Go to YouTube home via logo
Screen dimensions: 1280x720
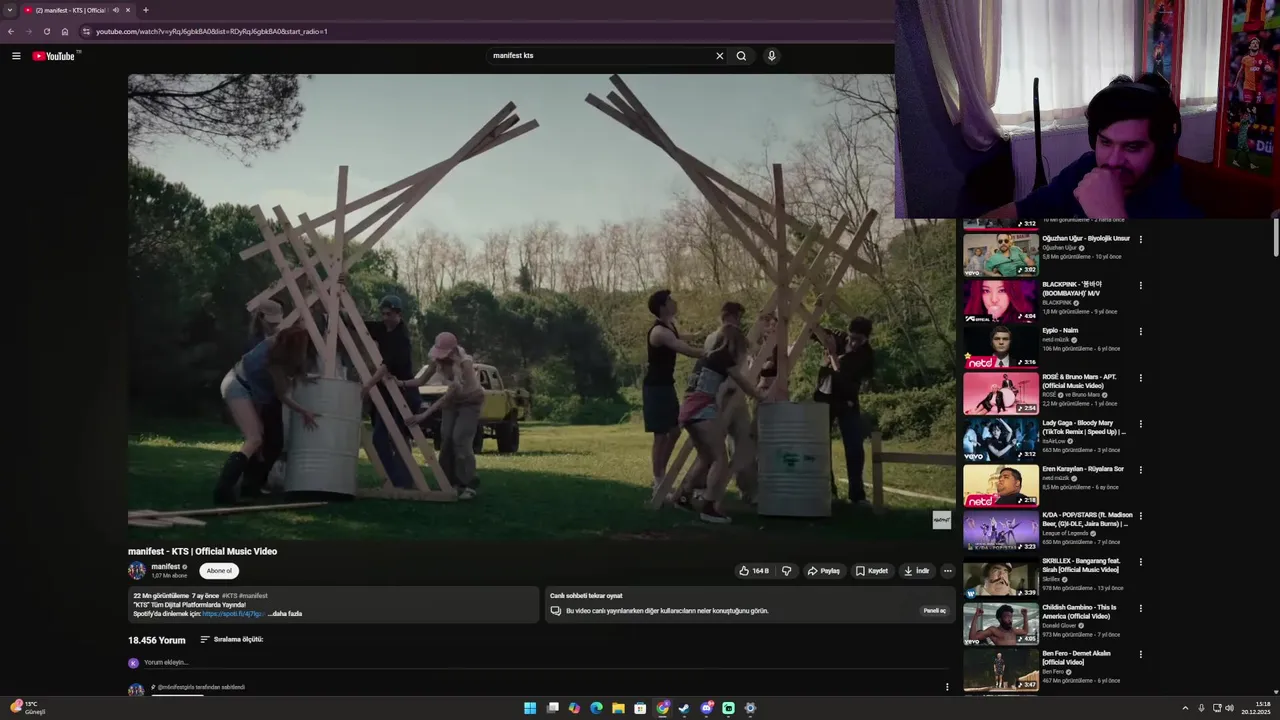[54, 56]
